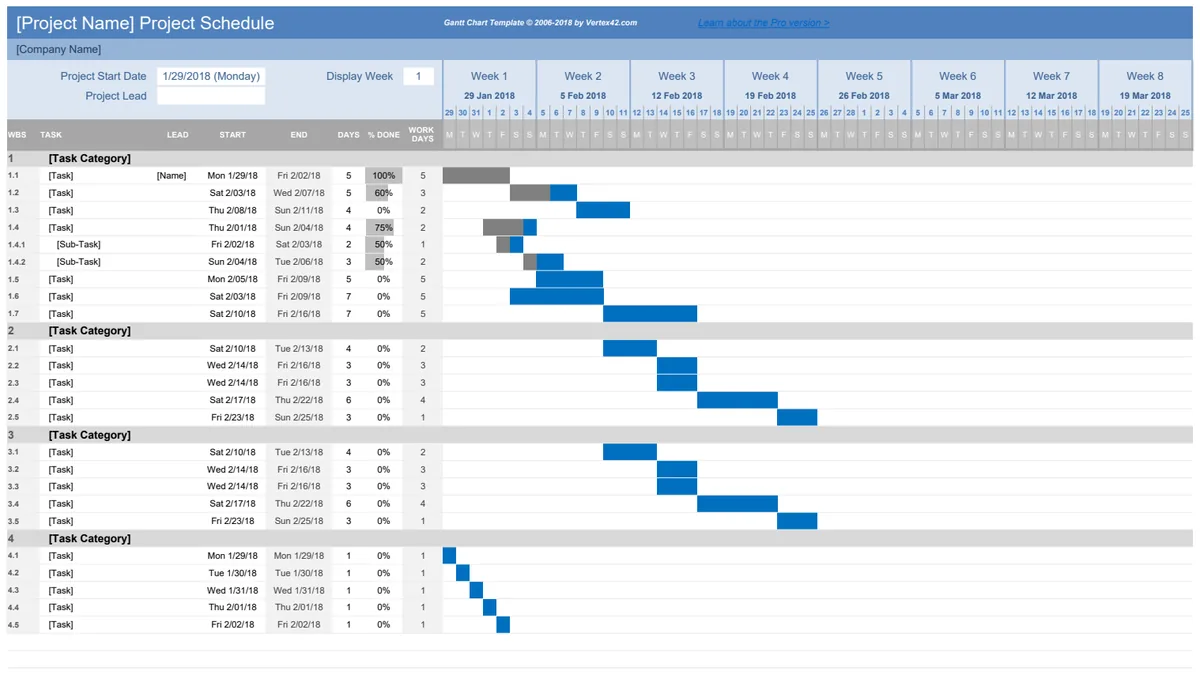The width and height of the screenshot is (1200, 675).
Task: Click the '[Name]' lead cell of task 1.1
Action: pyautogui.click(x=171, y=176)
